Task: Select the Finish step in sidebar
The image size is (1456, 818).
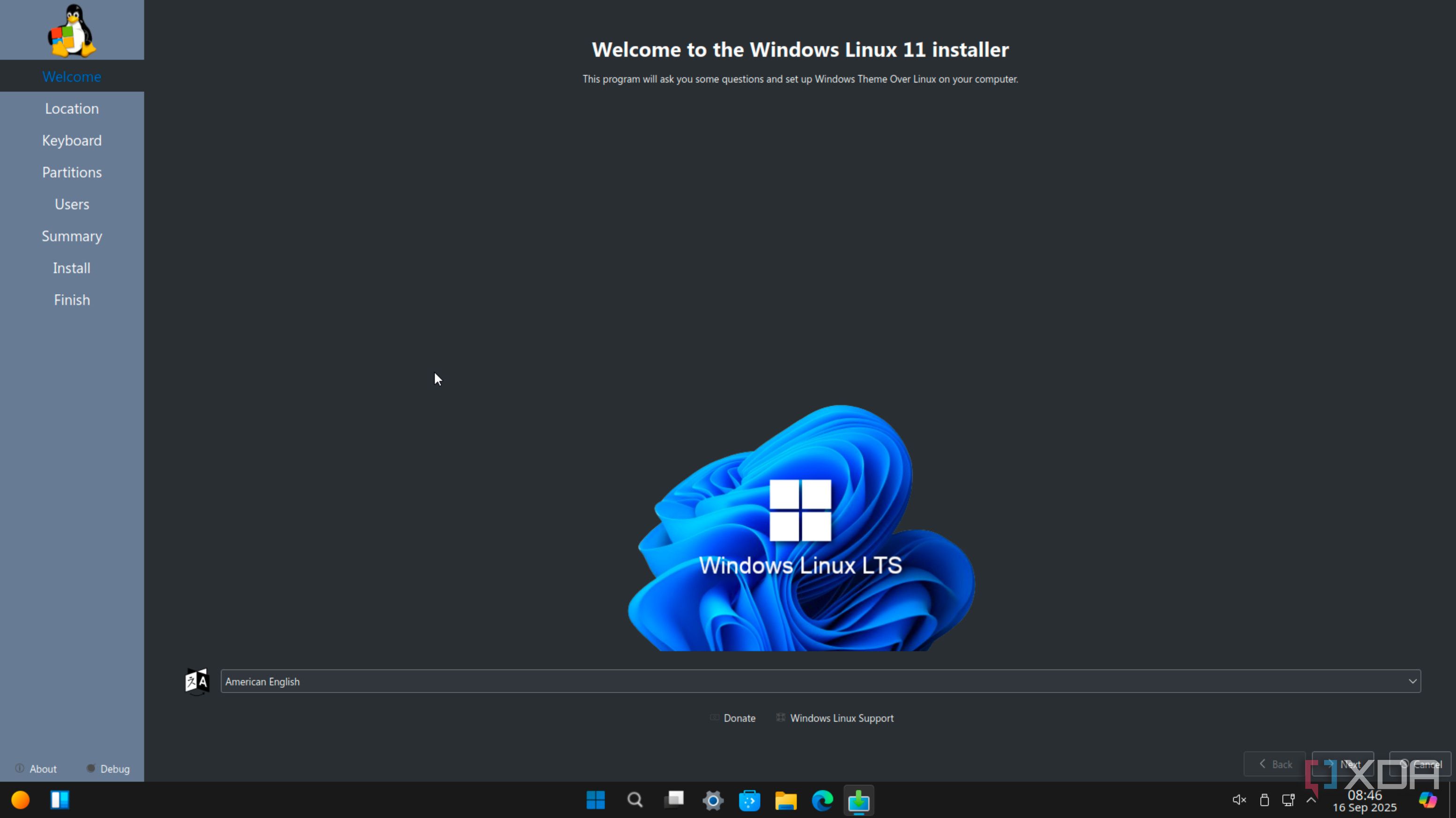Action: tap(72, 300)
